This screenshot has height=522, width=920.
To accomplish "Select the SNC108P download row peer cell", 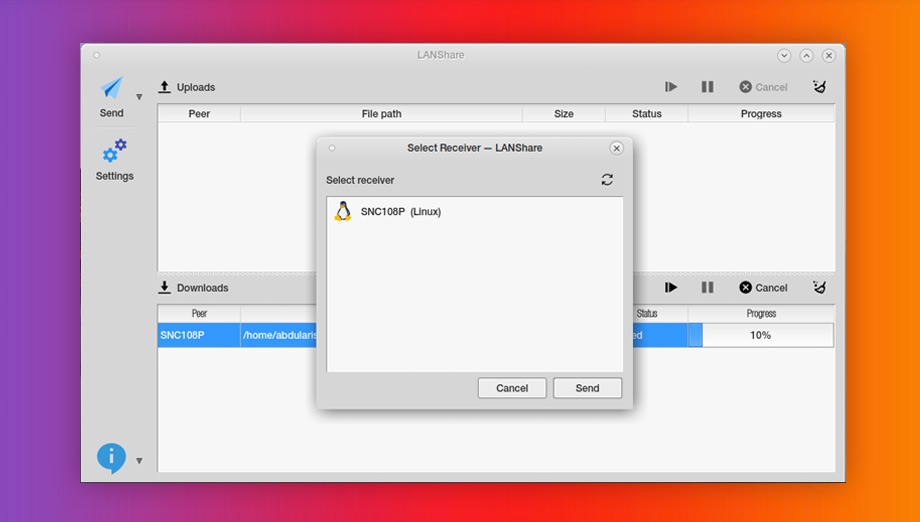I will point(199,335).
